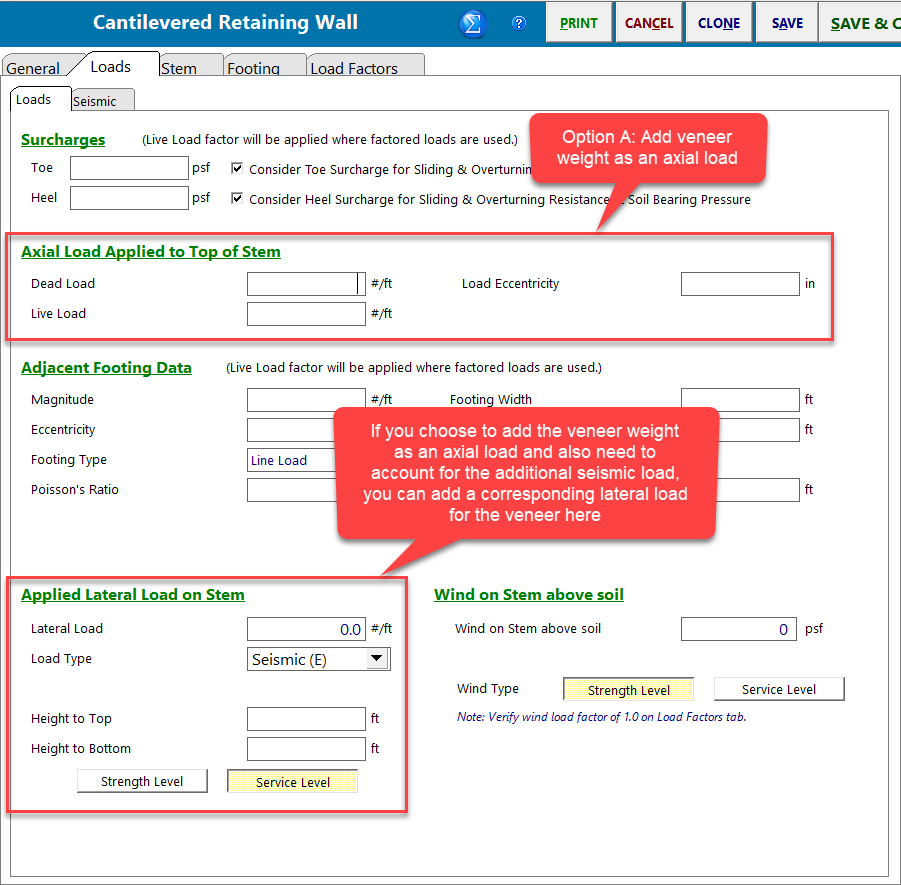The height and width of the screenshot is (885, 901).
Task: Click the Poisson's Ratio input field
Action: [291, 490]
